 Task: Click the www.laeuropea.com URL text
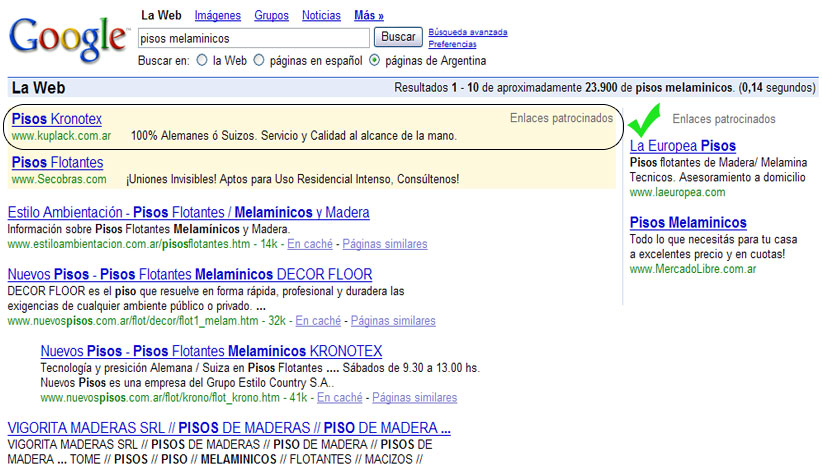677,192
